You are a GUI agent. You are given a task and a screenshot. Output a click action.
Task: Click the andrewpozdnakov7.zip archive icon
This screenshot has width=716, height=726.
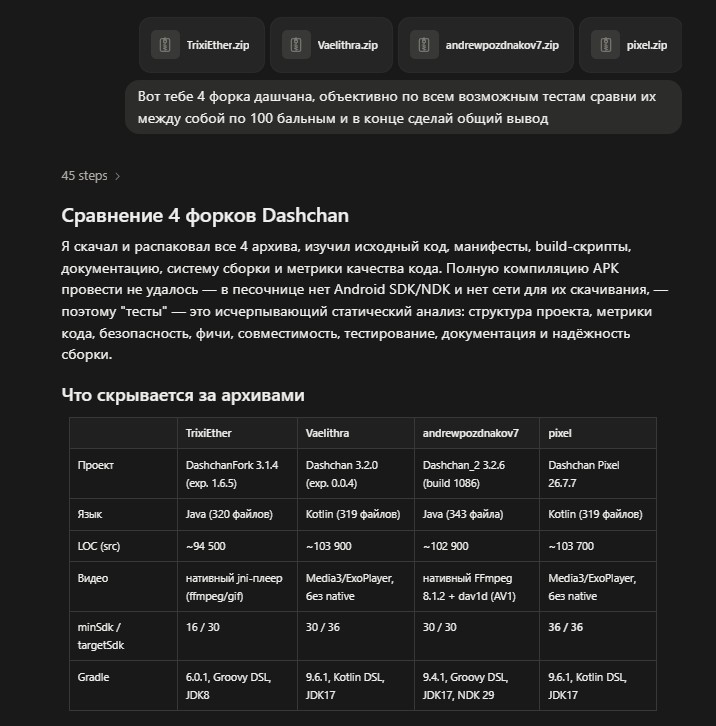(424, 45)
